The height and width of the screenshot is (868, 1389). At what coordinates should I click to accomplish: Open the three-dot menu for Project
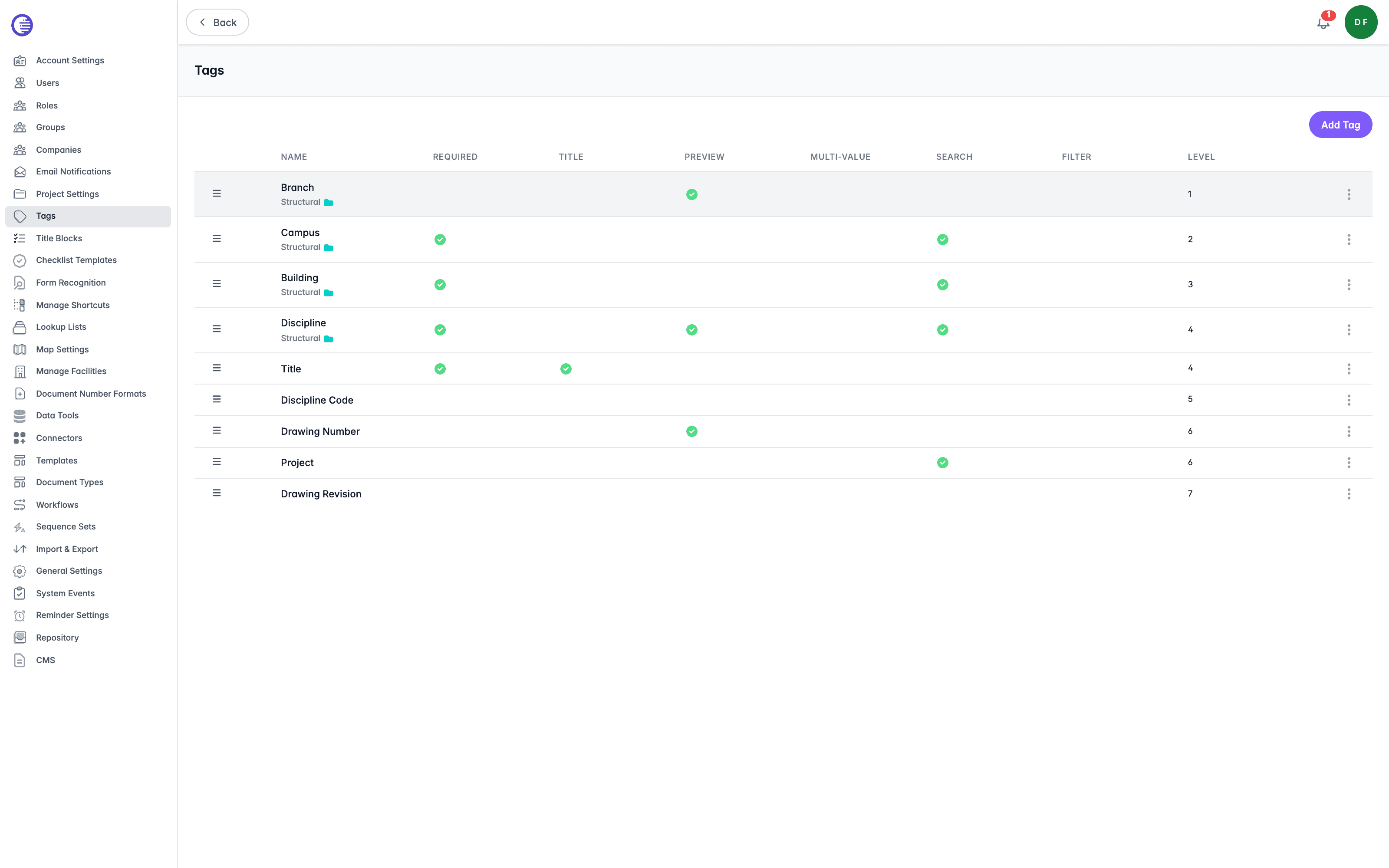1349,463
